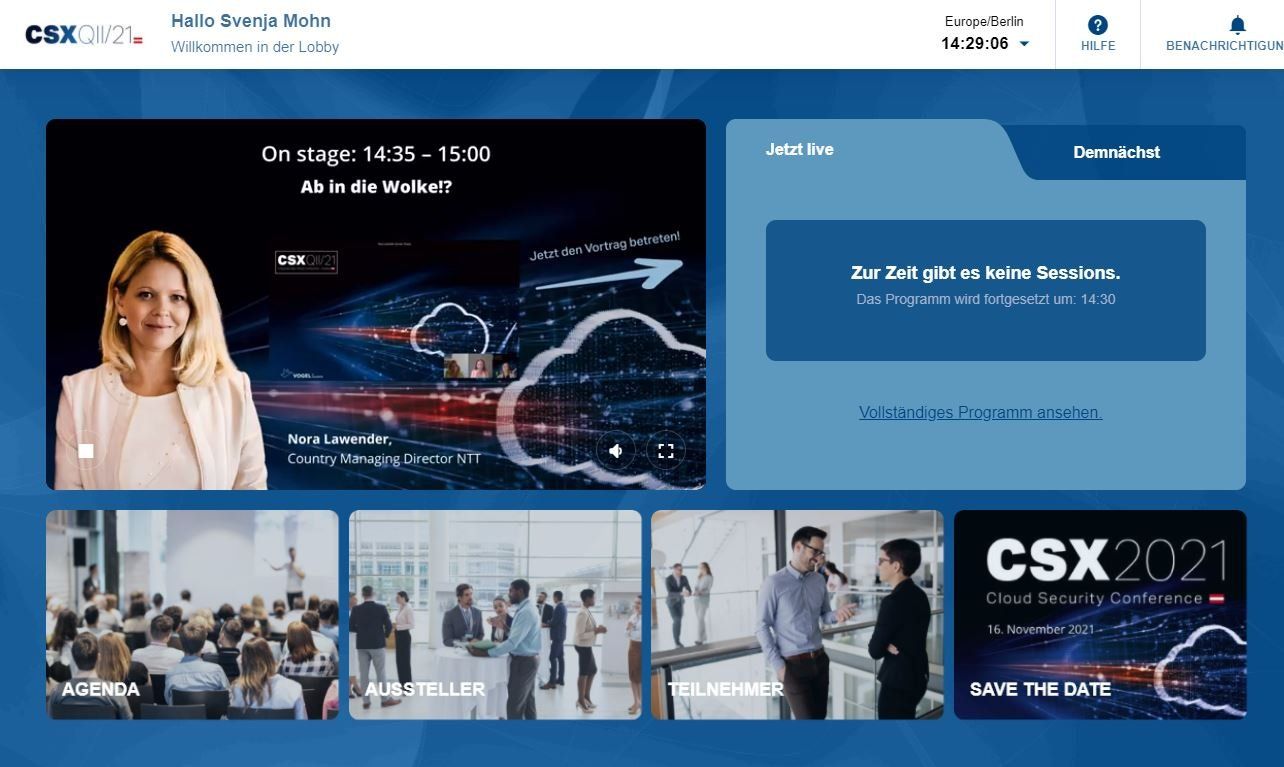Click the 'Willkommen in der Lobby' text
The height and width of the screenshot is (767, 1284).
[x=255, y=47]
